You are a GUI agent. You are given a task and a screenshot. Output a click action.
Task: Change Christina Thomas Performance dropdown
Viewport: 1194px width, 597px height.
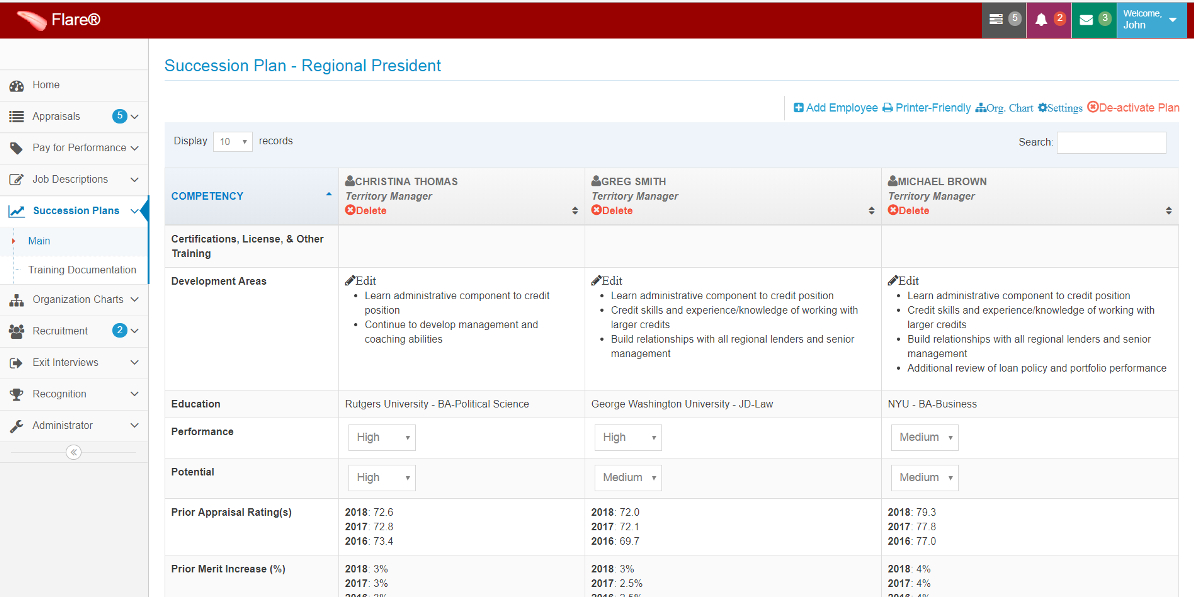382,437
